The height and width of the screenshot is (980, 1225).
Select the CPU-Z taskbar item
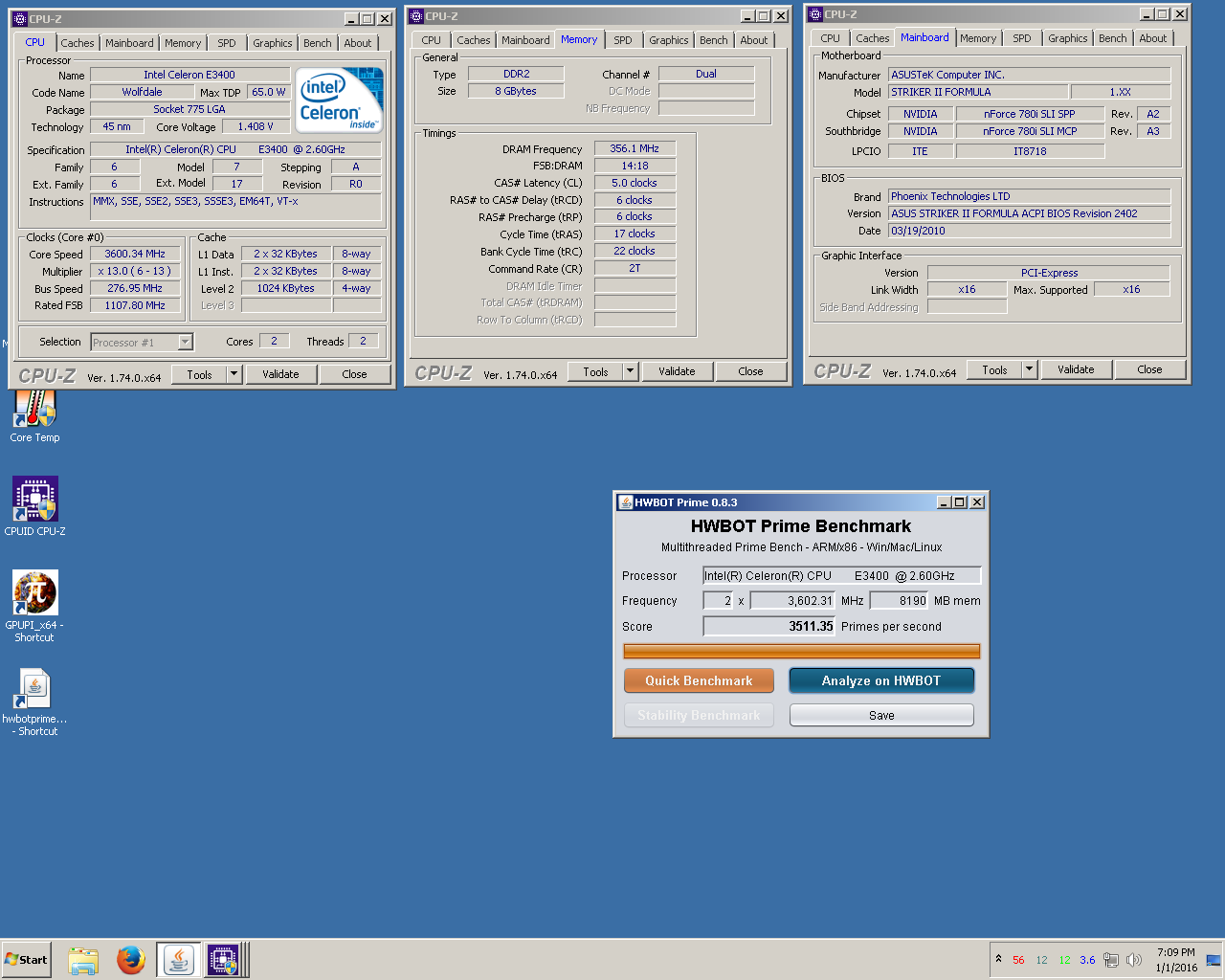[x=223, y=960]
